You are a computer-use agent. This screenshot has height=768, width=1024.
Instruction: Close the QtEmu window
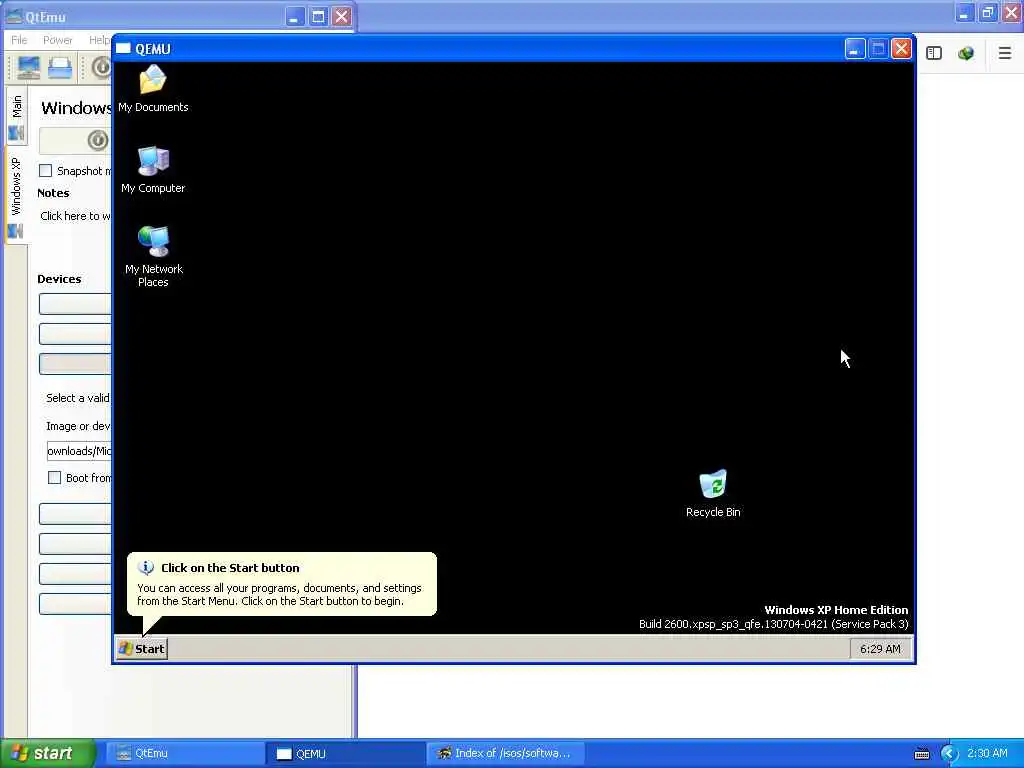click(341, 16)
